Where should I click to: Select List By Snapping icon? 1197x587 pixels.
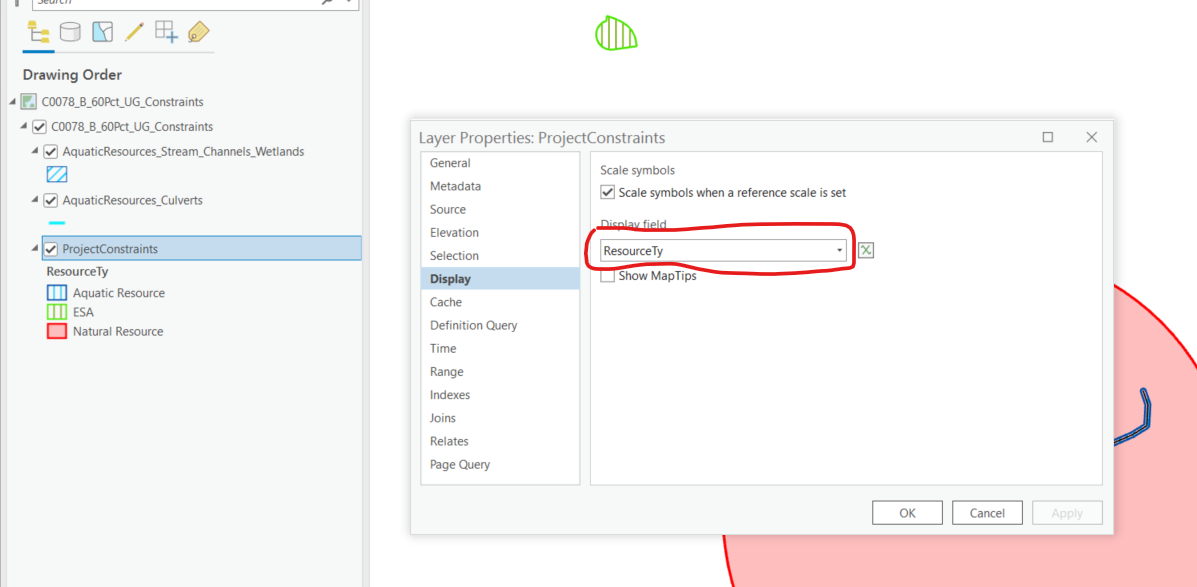tap(166, 31)
